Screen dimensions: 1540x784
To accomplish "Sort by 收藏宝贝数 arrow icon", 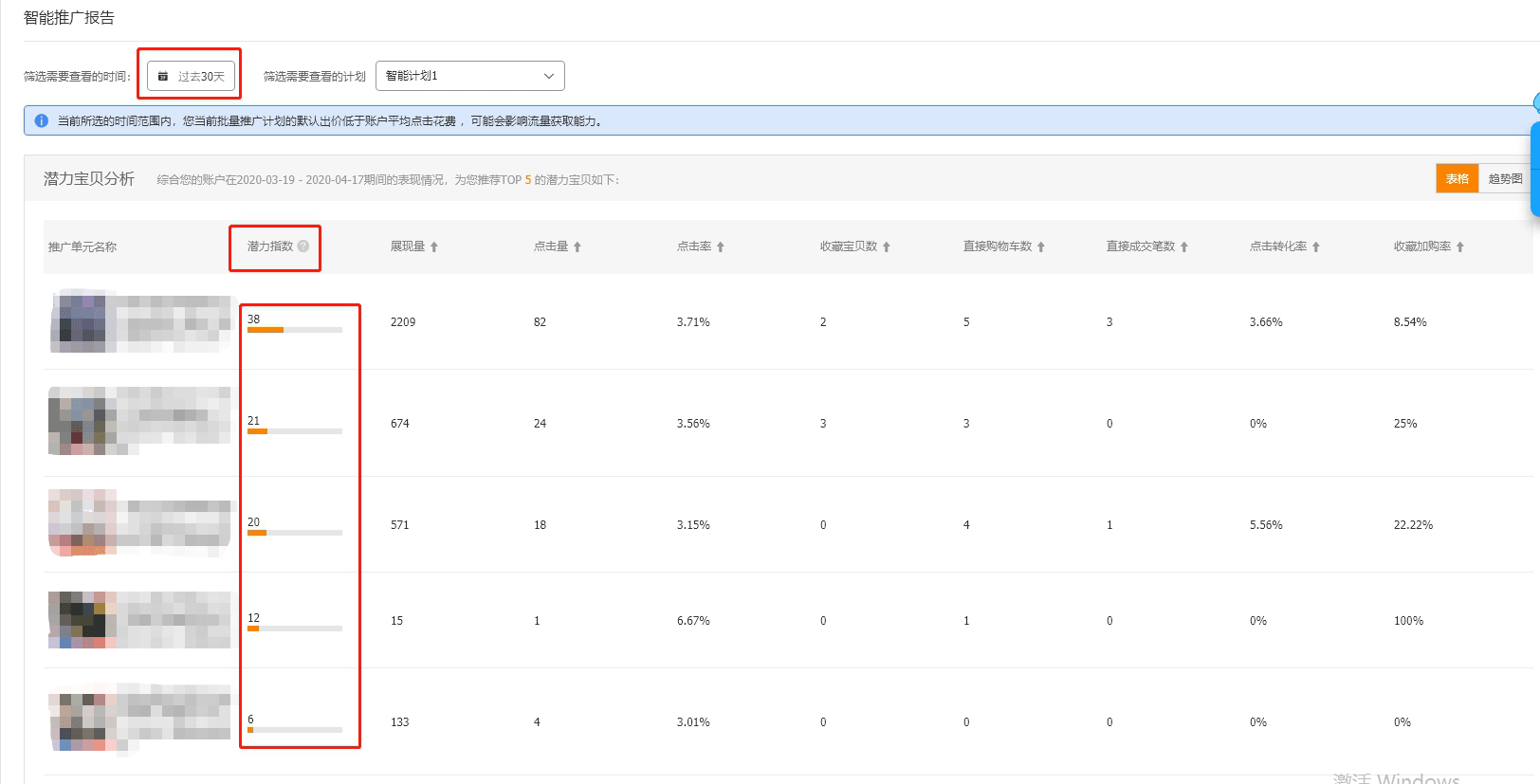I will [x=887, y=247].
